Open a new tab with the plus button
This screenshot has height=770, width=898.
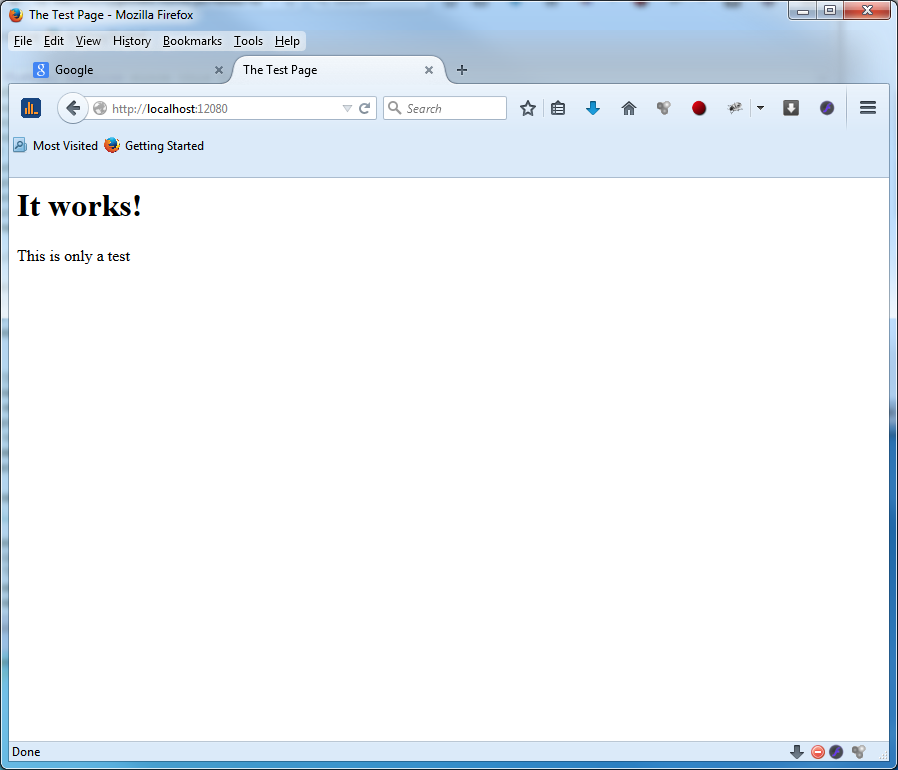coord(461,70)
